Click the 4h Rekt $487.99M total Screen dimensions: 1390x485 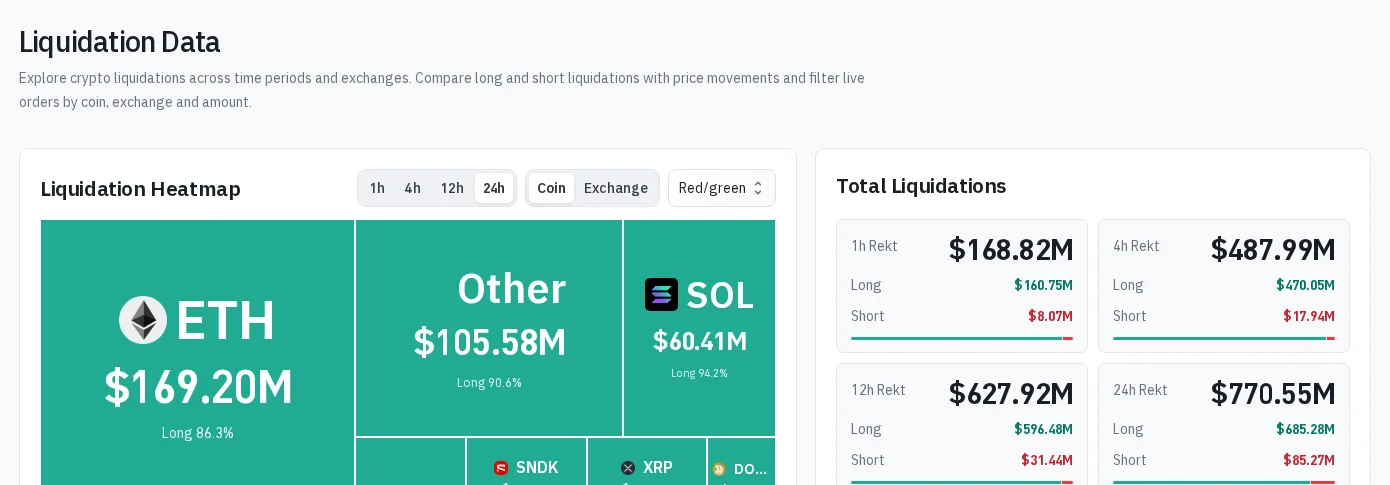(1273, 249)
